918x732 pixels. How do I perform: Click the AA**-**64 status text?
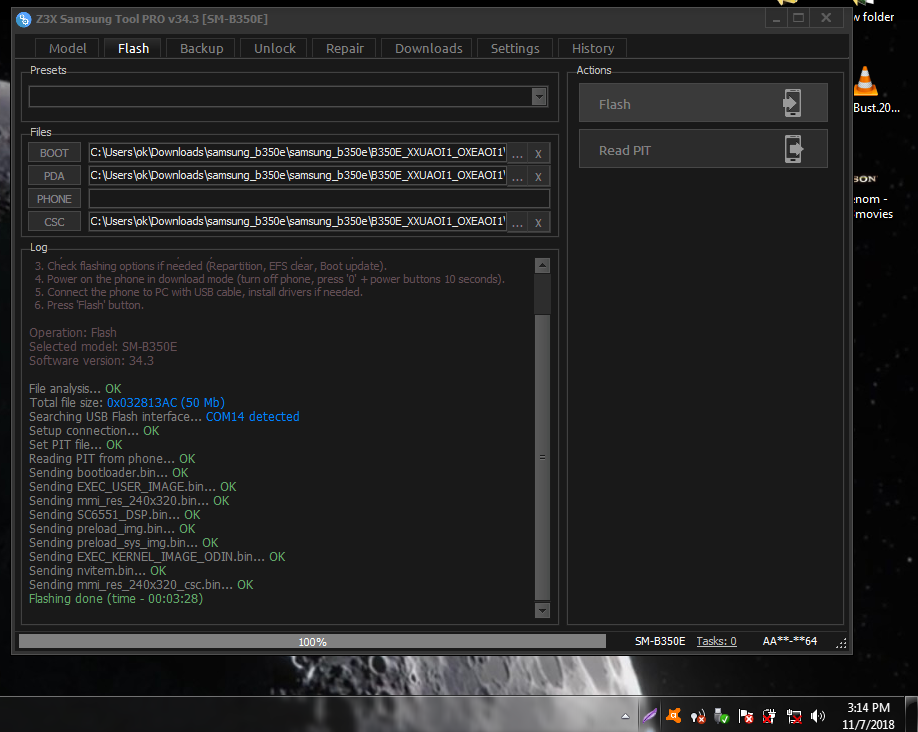point(789,641)
